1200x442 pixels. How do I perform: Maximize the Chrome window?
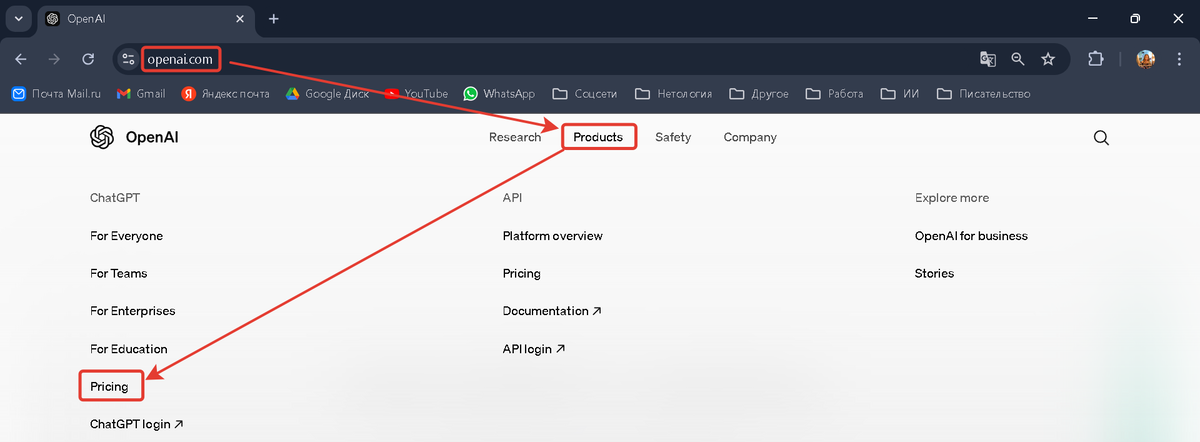click(1135, 19)
